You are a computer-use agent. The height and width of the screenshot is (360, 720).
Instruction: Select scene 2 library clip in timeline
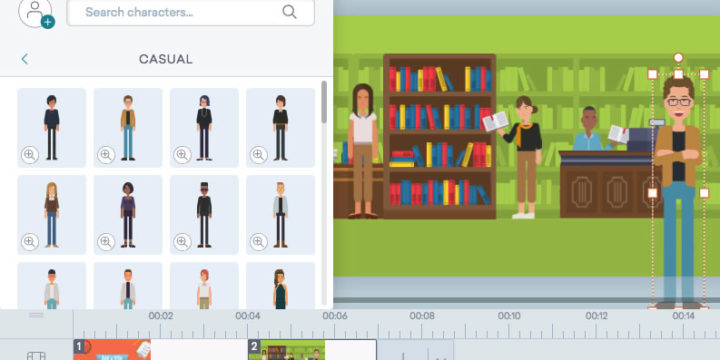click(287, 349)
